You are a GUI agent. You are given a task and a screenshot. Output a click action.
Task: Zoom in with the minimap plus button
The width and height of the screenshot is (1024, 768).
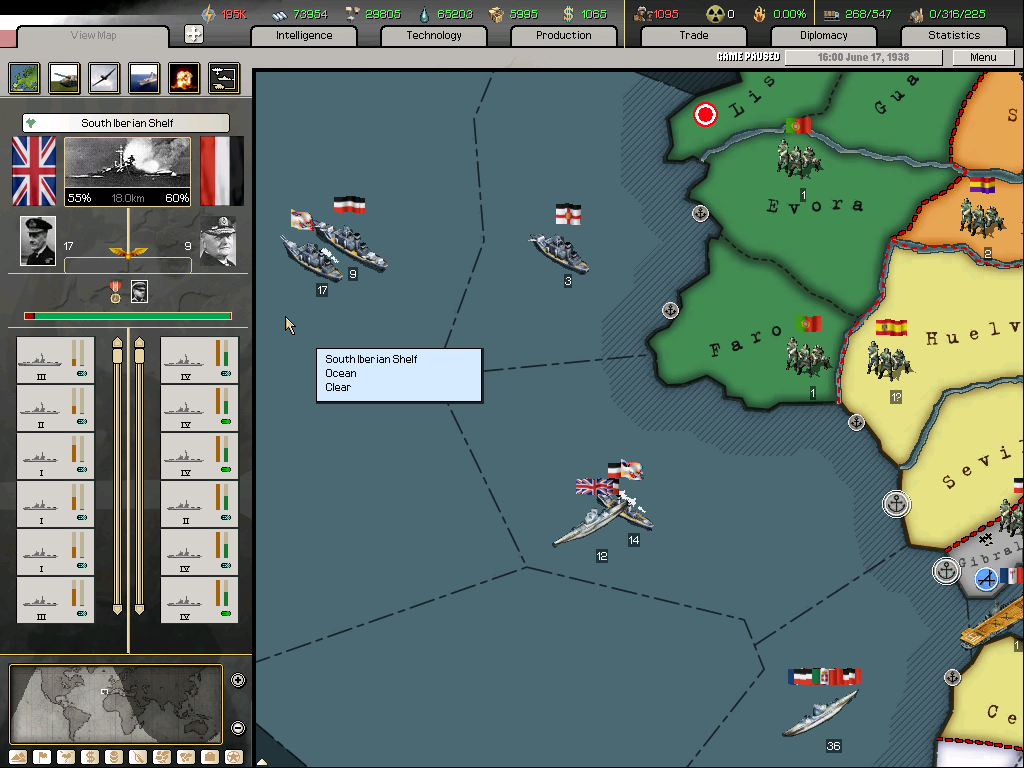point(238,681)
